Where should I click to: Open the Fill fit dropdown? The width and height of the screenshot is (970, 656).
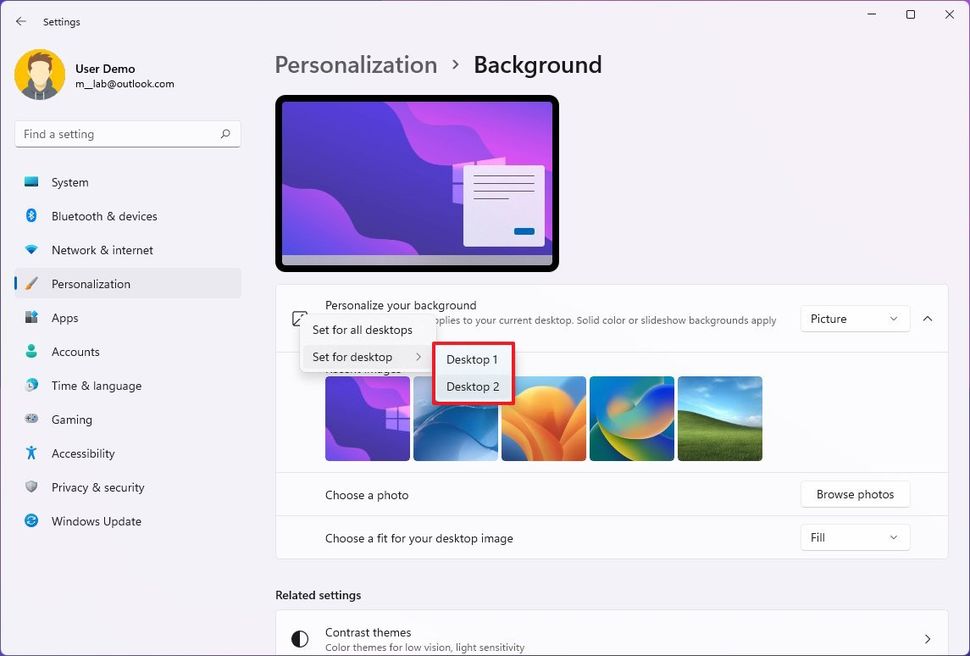(x=854, y=538)
